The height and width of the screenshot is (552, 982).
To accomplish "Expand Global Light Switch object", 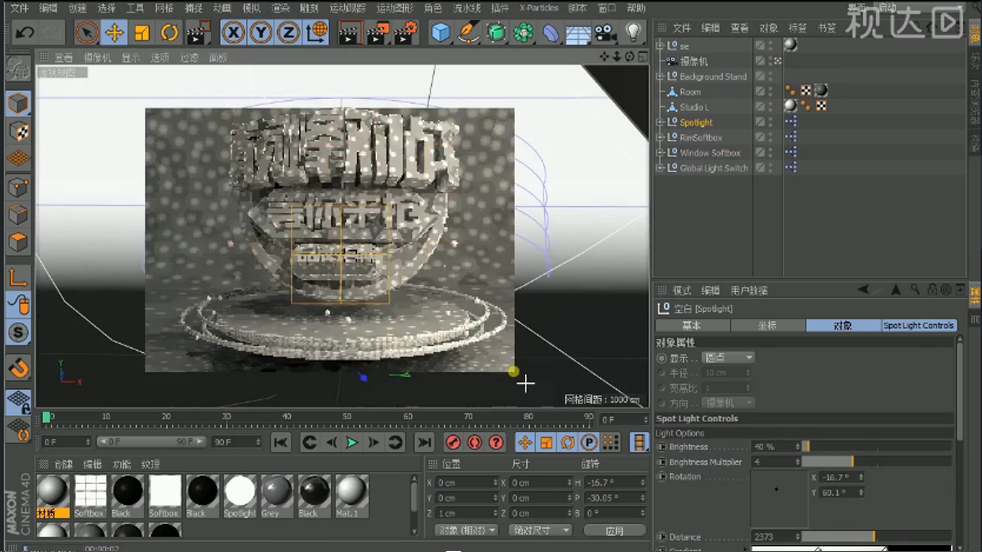I will pyautogui.click(x=659, y=167).
